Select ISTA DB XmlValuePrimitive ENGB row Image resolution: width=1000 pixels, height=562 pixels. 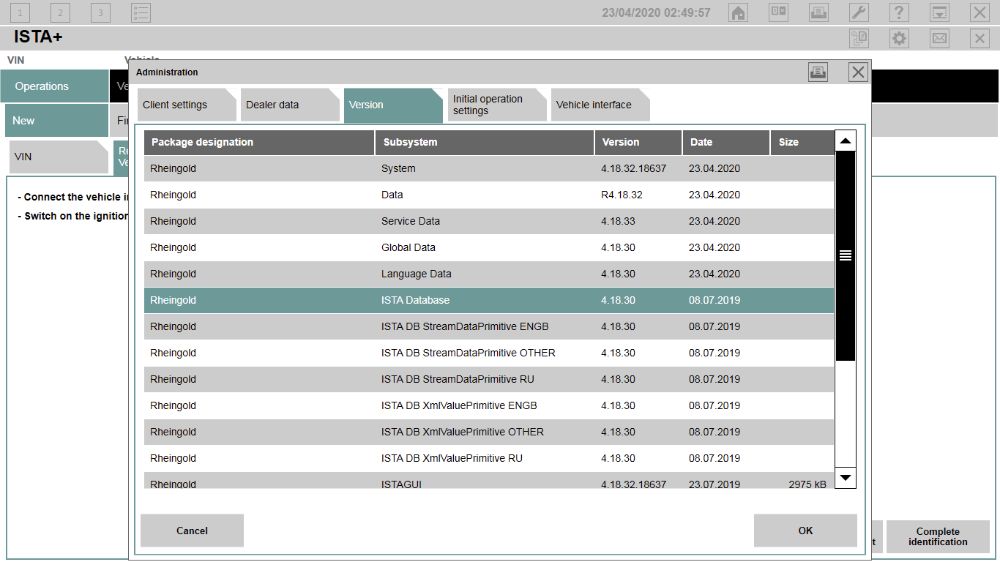click(489, 406)
